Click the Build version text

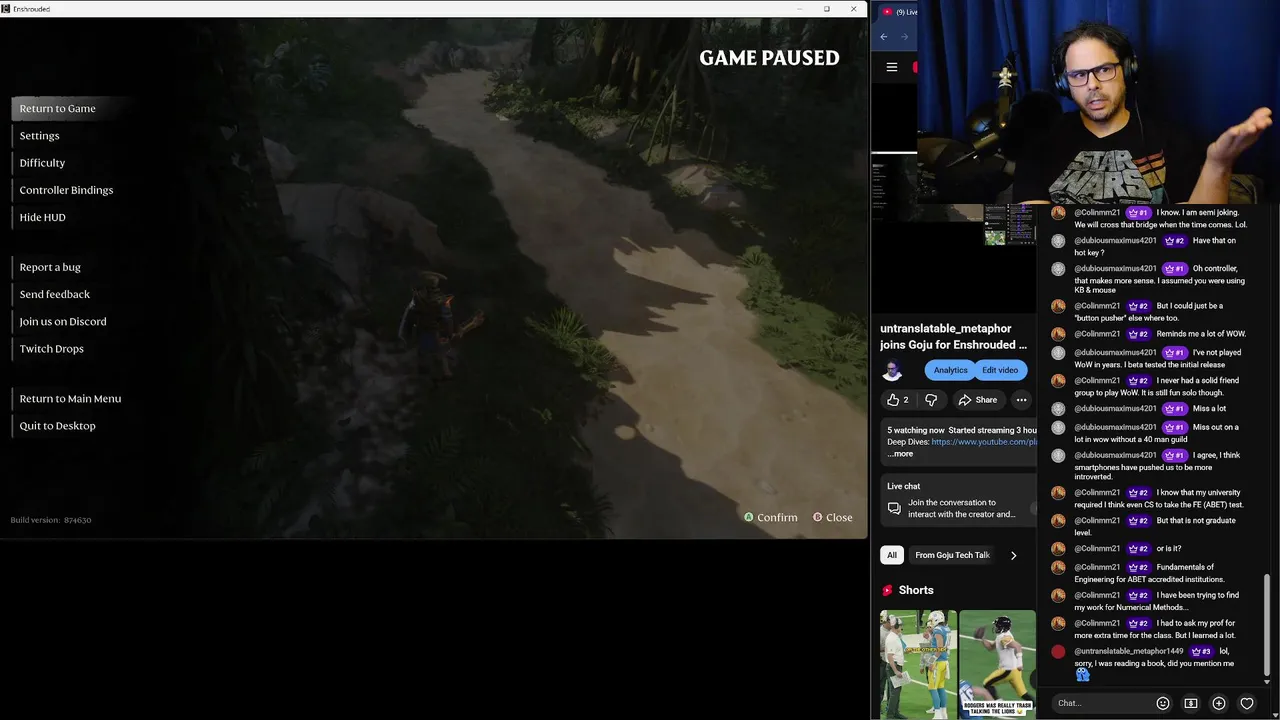51,520
